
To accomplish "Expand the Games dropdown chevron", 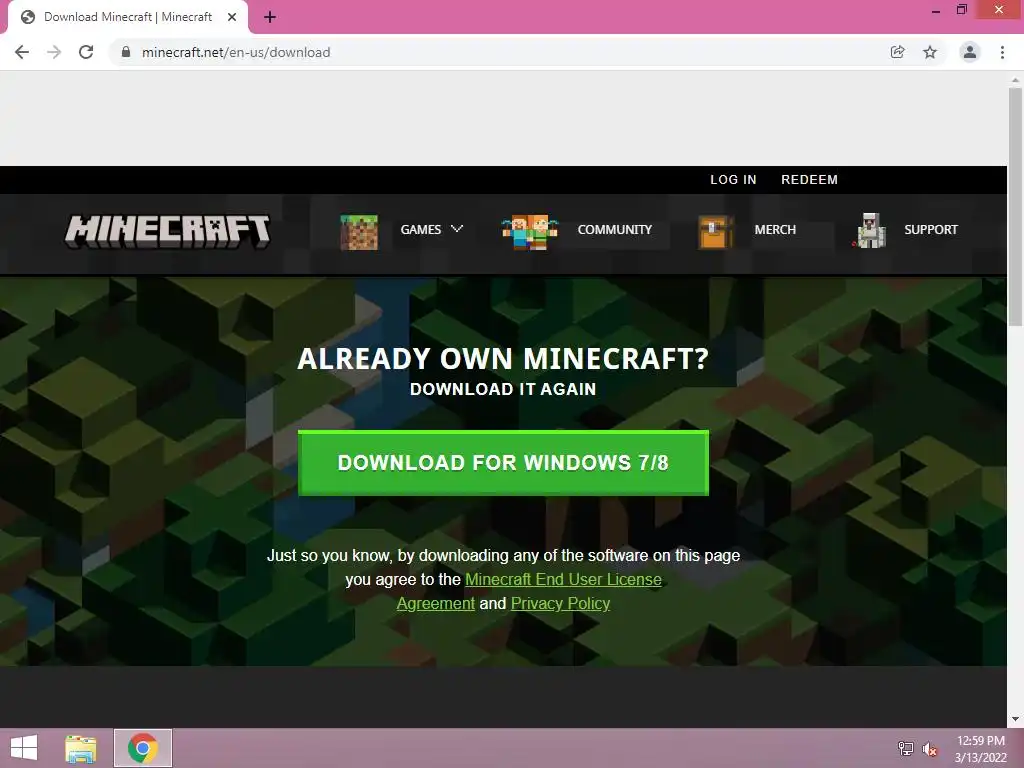I will 457,229.
